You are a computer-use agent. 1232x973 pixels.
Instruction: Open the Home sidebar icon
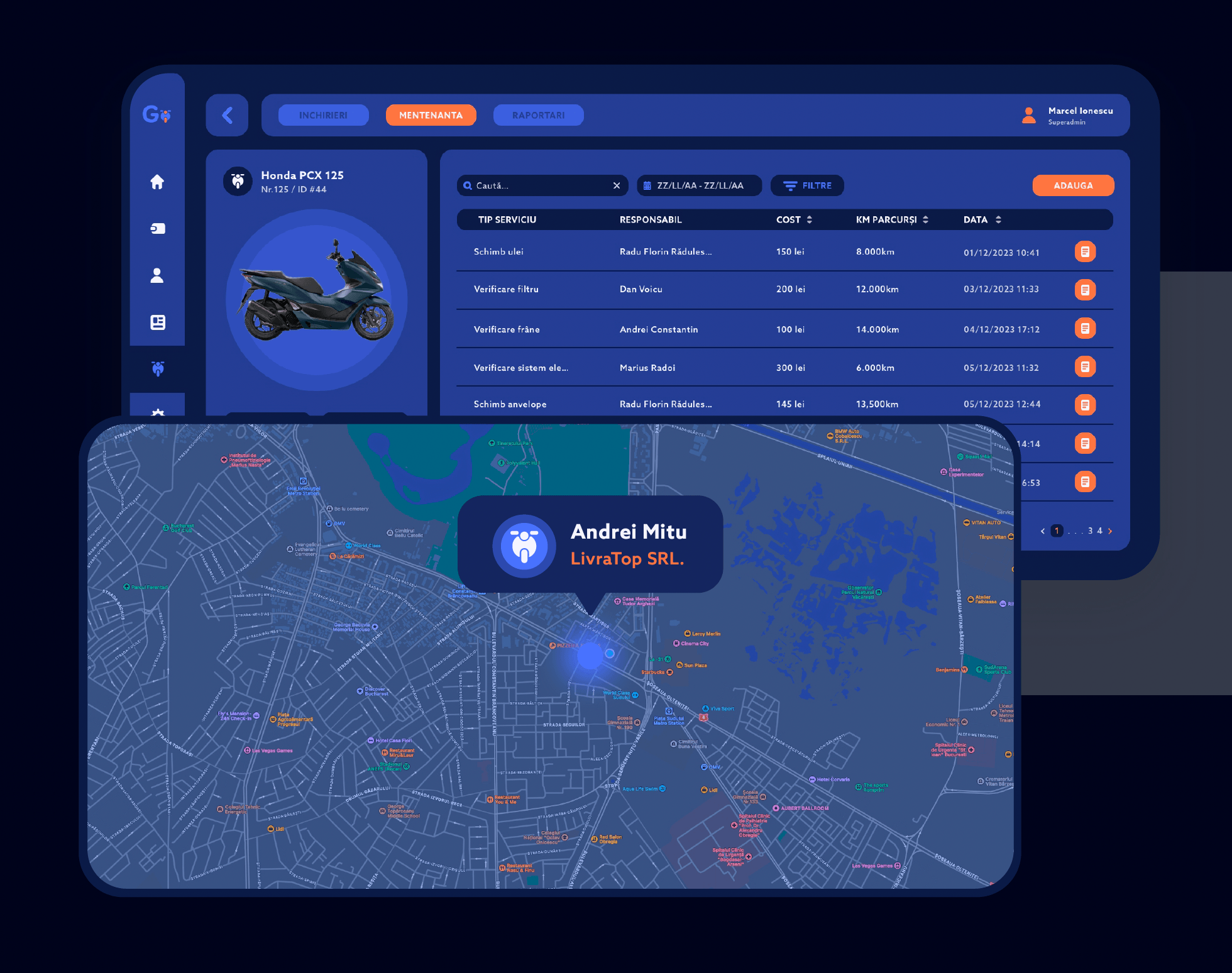[x=157, y=182]
